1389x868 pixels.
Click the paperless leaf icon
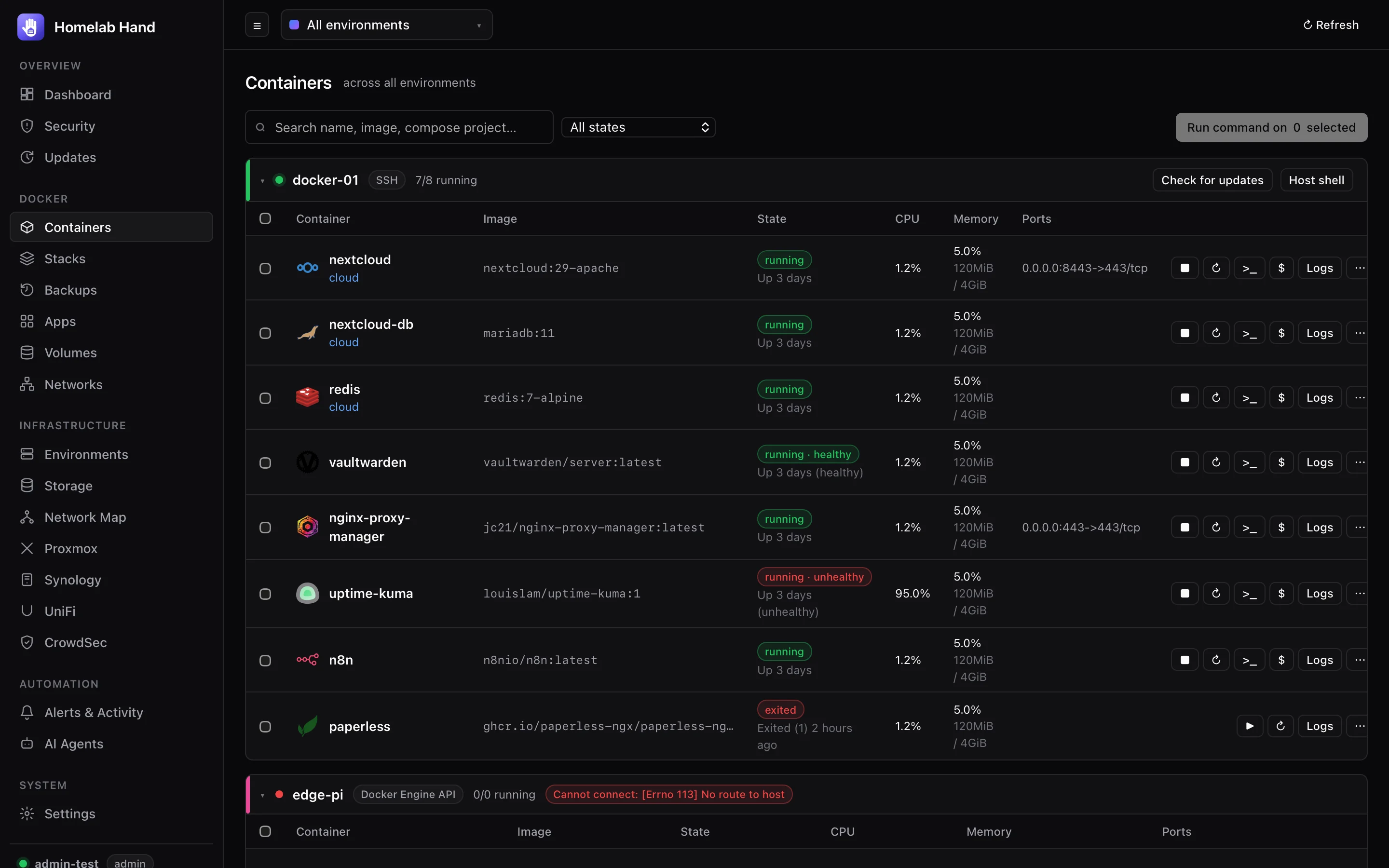click(308, 726)
